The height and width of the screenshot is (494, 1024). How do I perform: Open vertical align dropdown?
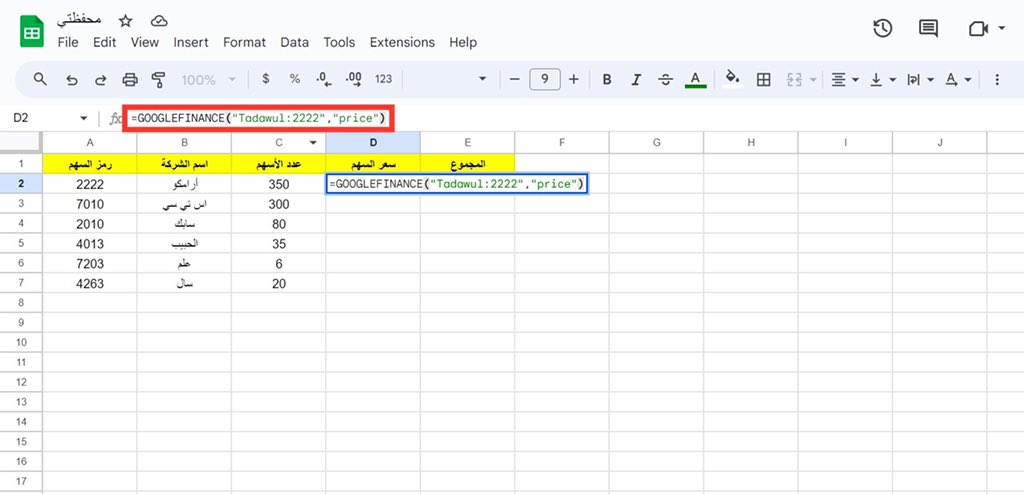click(x=882, y=80)
